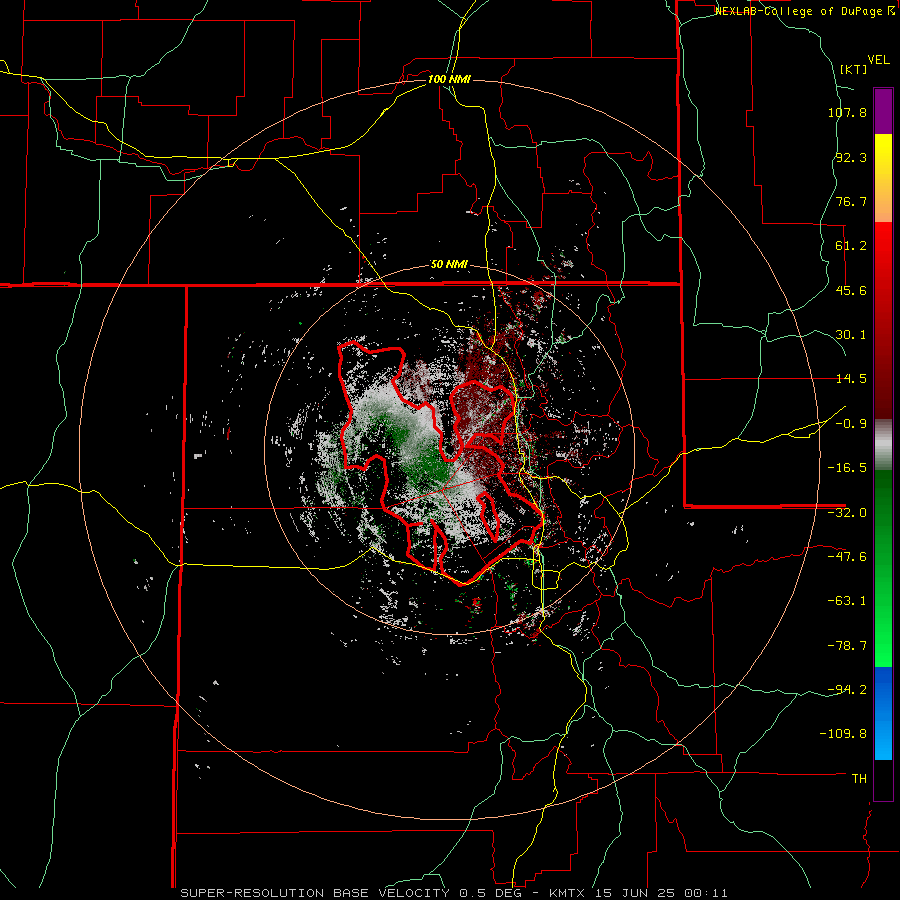This screenshot has width=900, height=900.
Task: Click the 61.2 scale value
Action: click(851, 246)
